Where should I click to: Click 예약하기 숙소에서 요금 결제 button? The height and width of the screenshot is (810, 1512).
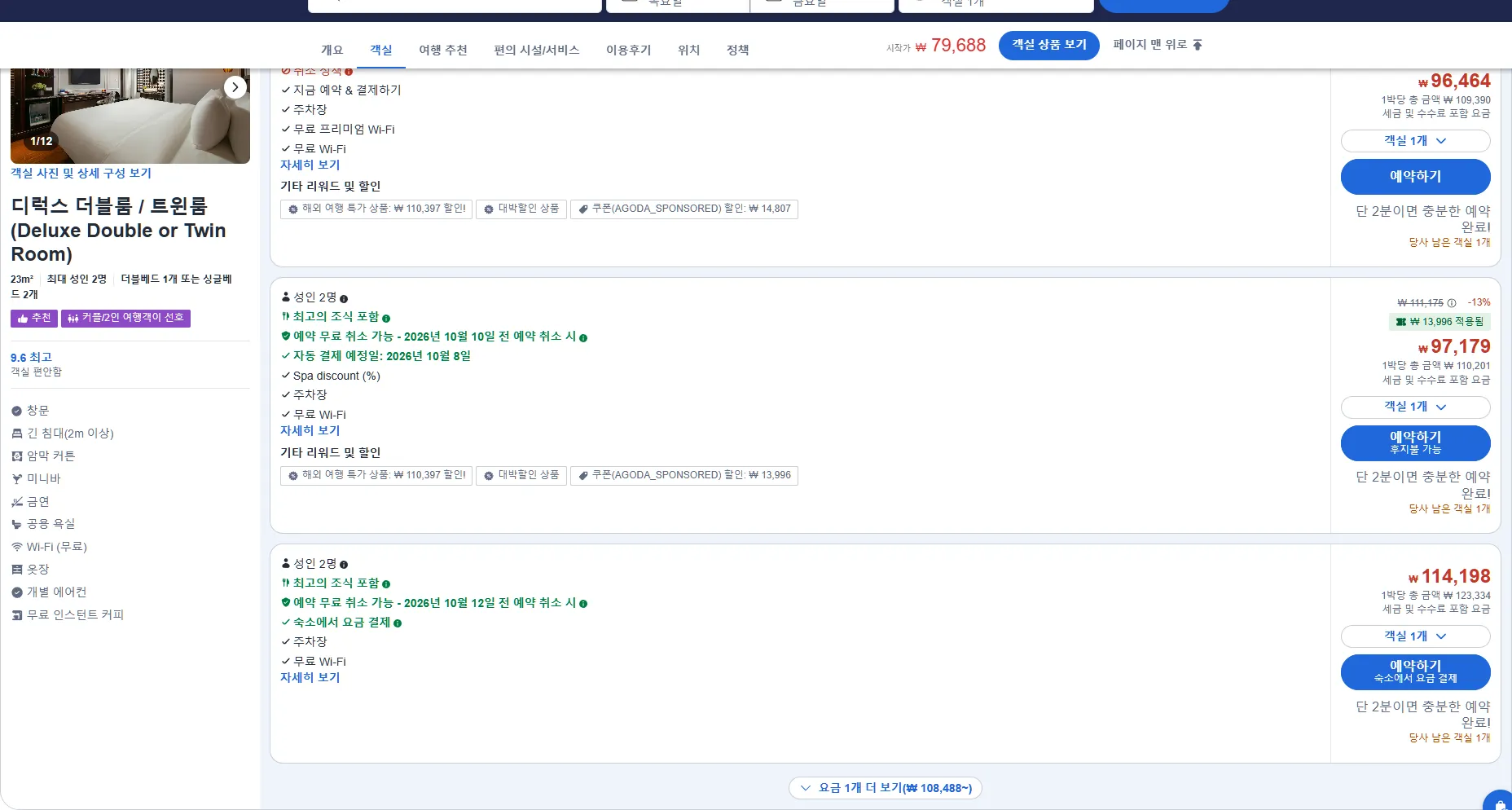(1415, 672)
